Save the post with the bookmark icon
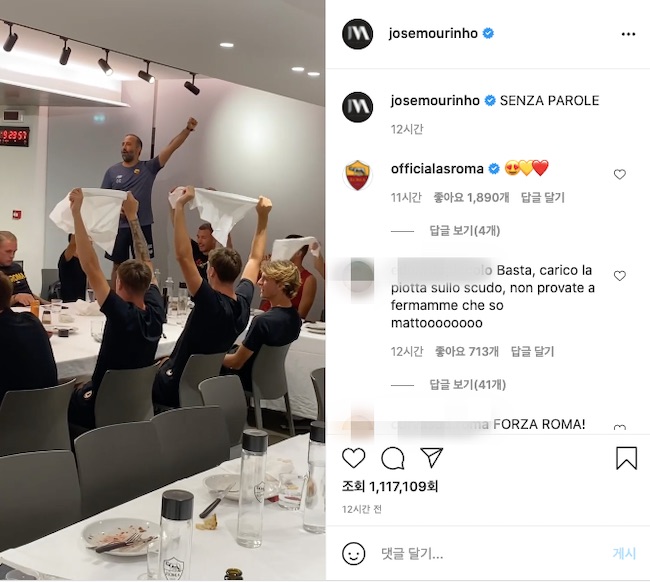This screenshot has height=582, width=650. tap(626, 458)
